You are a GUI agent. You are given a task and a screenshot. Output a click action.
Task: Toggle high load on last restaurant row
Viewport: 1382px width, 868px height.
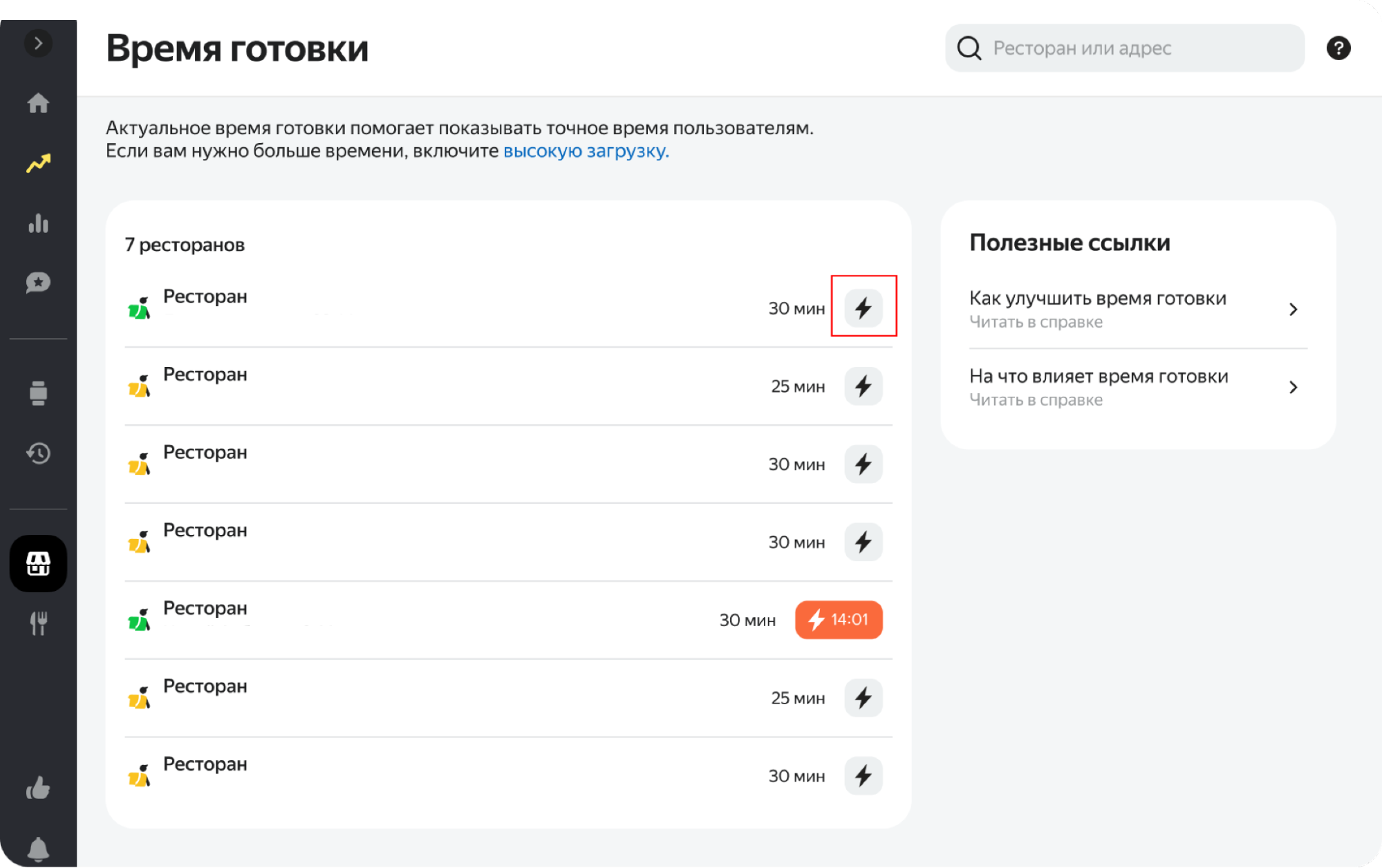coord(863,775)
